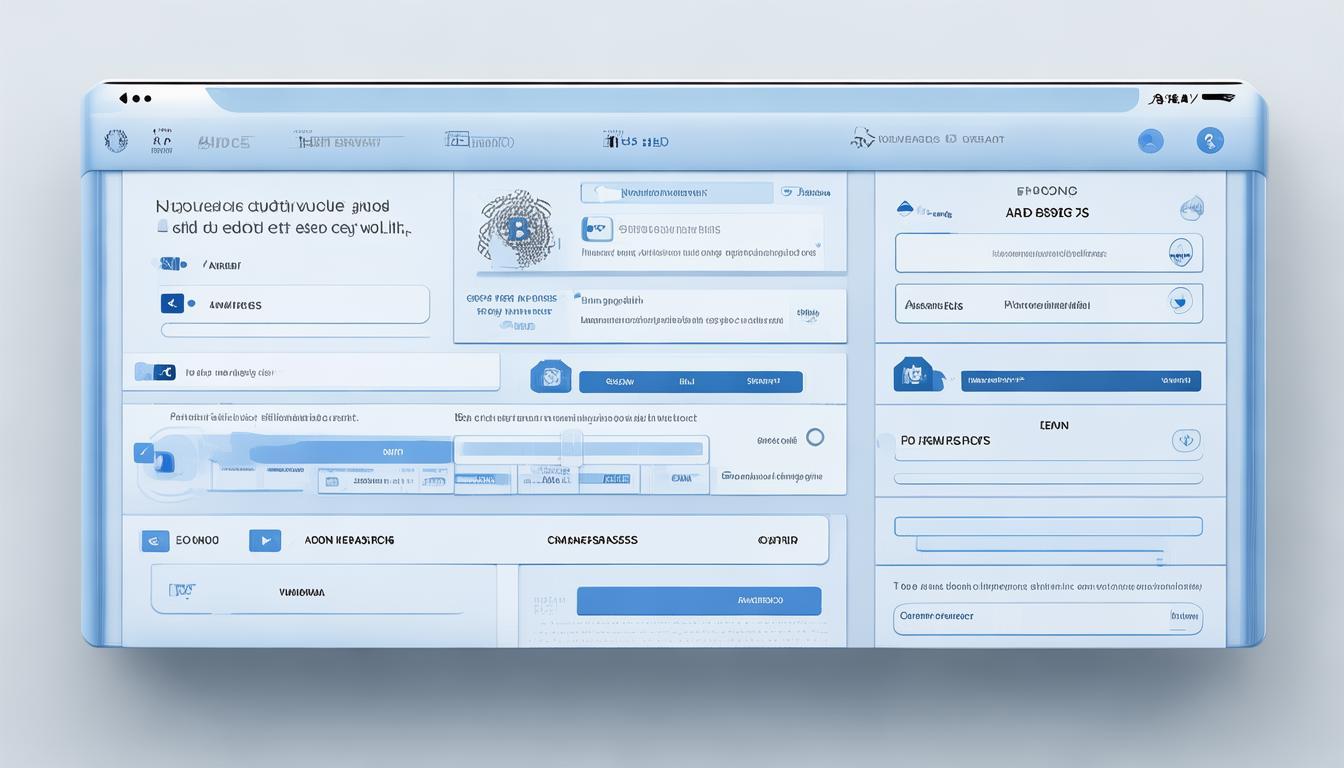Expand the round control in first right-panel field
1344x768 pixels.
pyautogui.click(x=1180, y=253)
